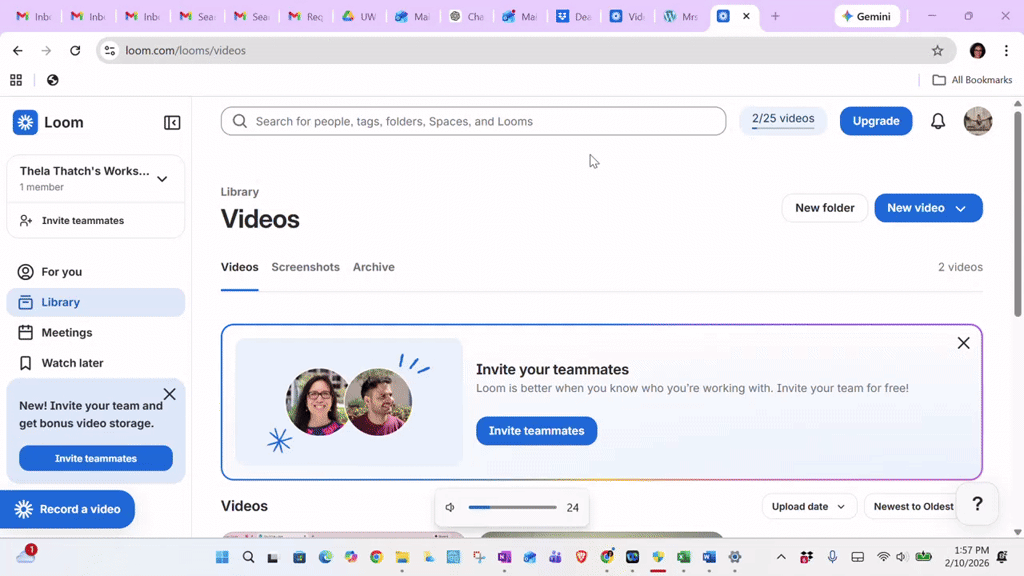Open Library in the sidebar

(95, 302)
